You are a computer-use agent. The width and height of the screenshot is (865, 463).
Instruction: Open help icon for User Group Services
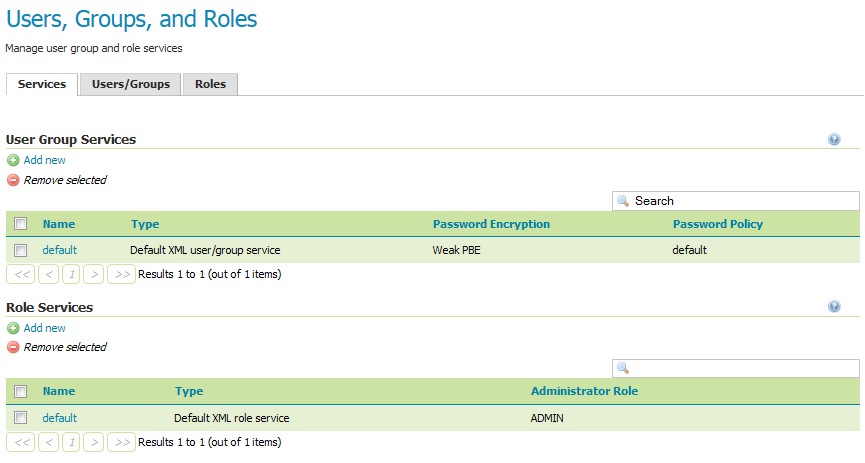834,140
